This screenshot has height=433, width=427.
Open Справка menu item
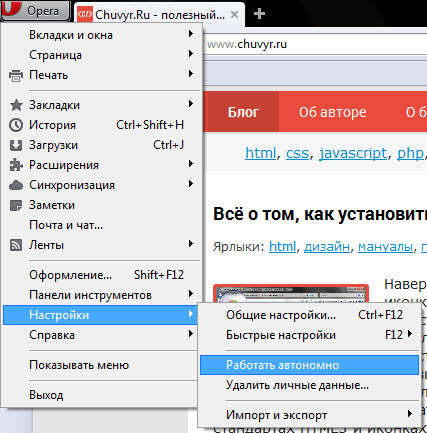(x=100, y=335)
